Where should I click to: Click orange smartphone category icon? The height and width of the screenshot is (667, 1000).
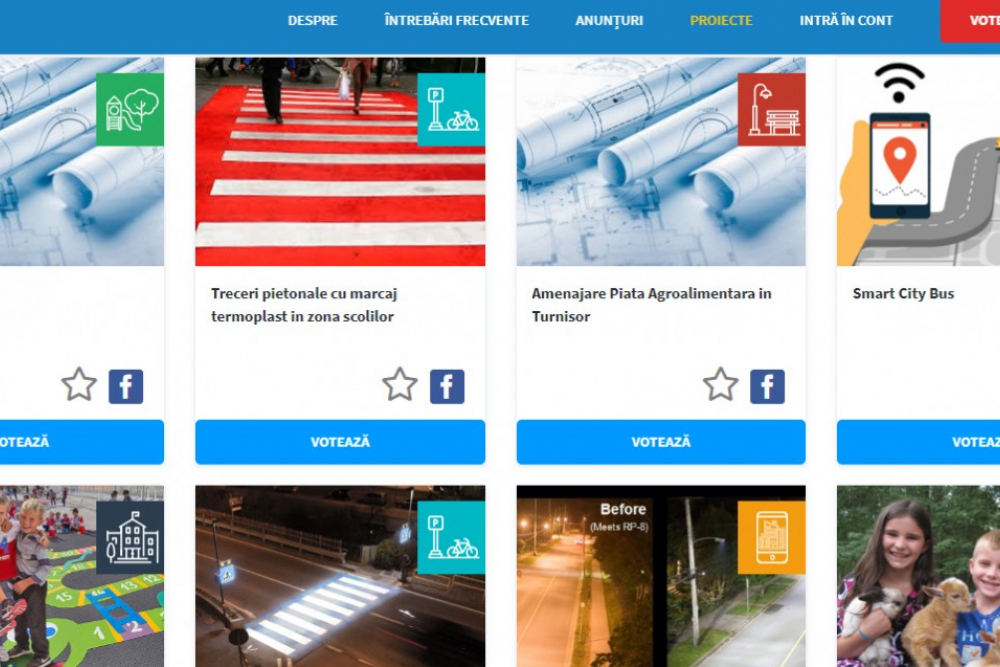pos(772,538)
